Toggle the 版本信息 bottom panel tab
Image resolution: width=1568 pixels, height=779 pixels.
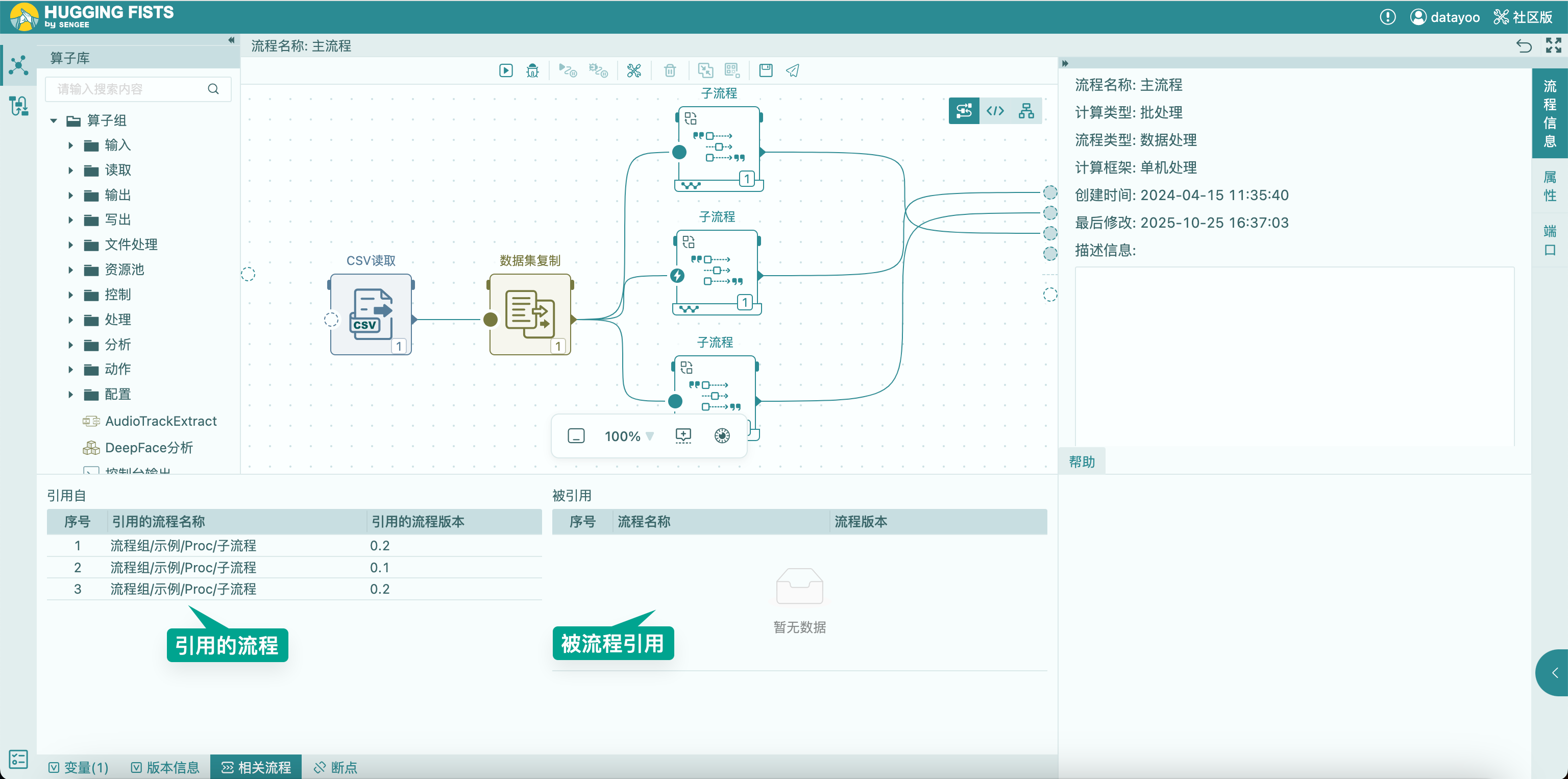click(x=165, y=767)
